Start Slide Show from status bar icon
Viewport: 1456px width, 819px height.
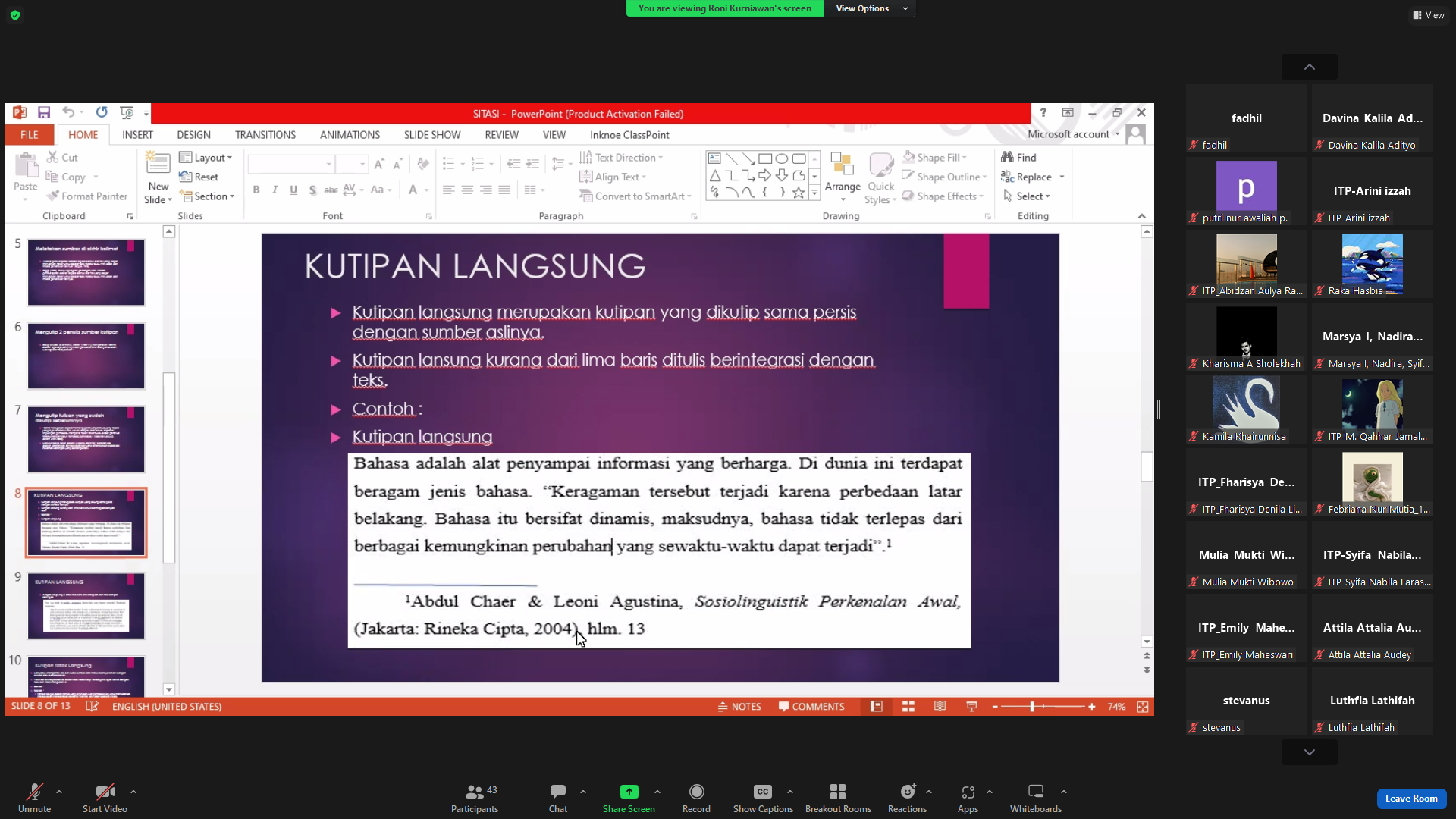(x=972, y=707)
